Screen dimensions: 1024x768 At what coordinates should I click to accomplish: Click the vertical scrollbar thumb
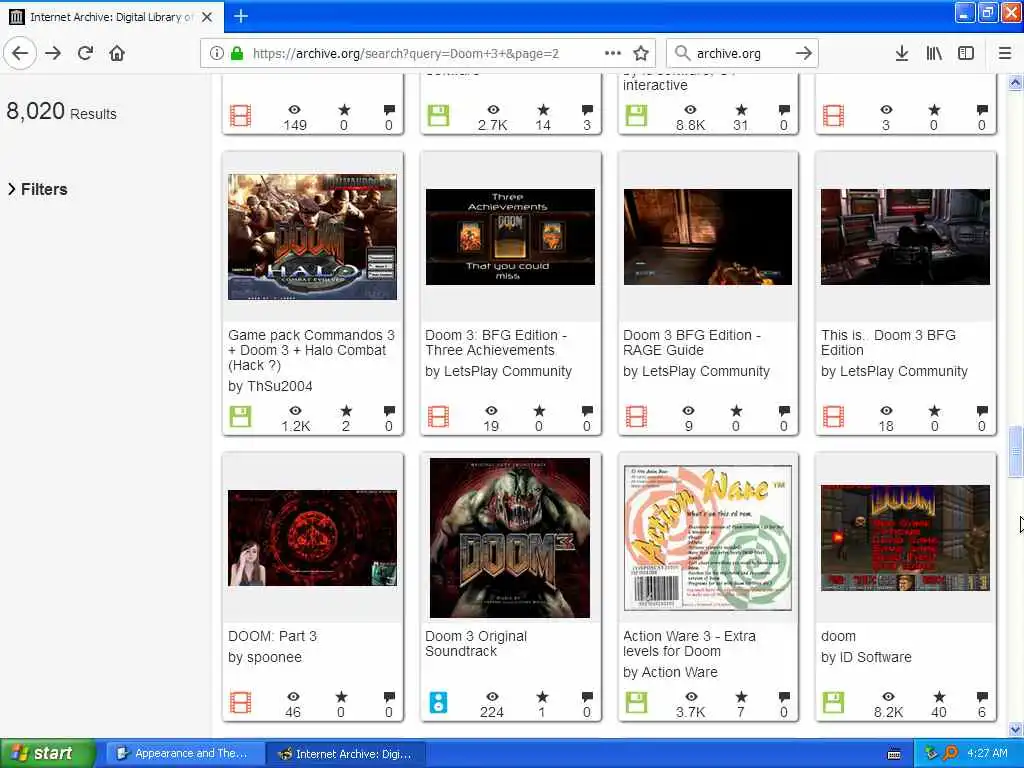point(1016,451)
